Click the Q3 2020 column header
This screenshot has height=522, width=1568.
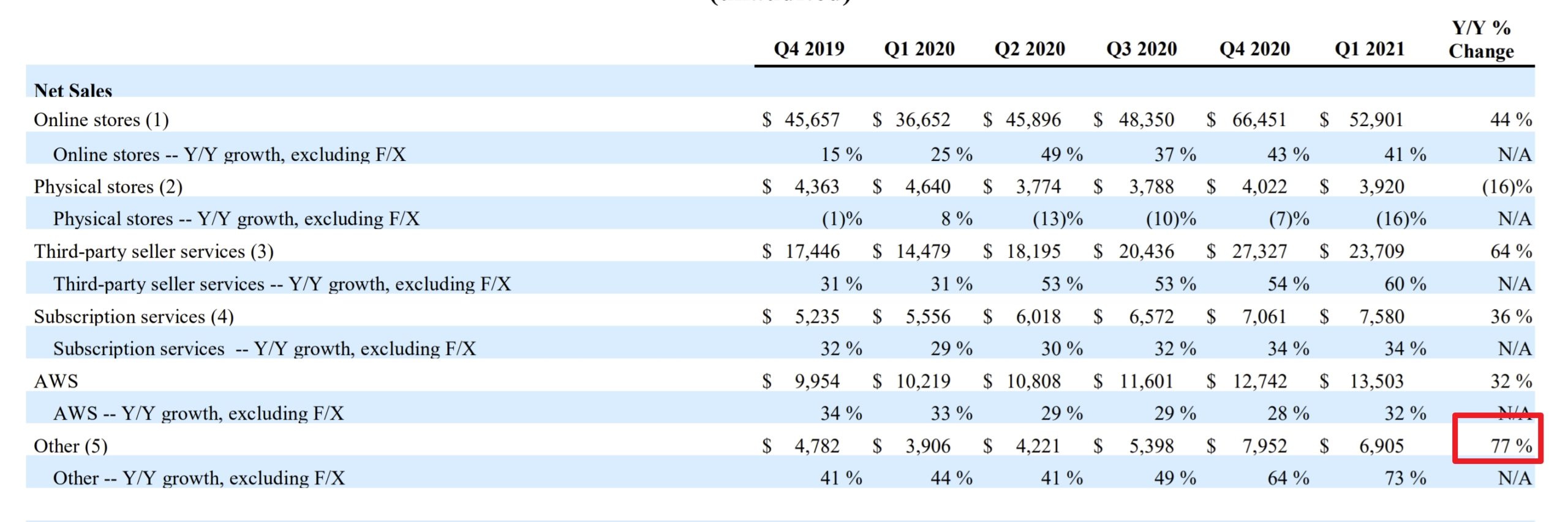coord(1142,48)
